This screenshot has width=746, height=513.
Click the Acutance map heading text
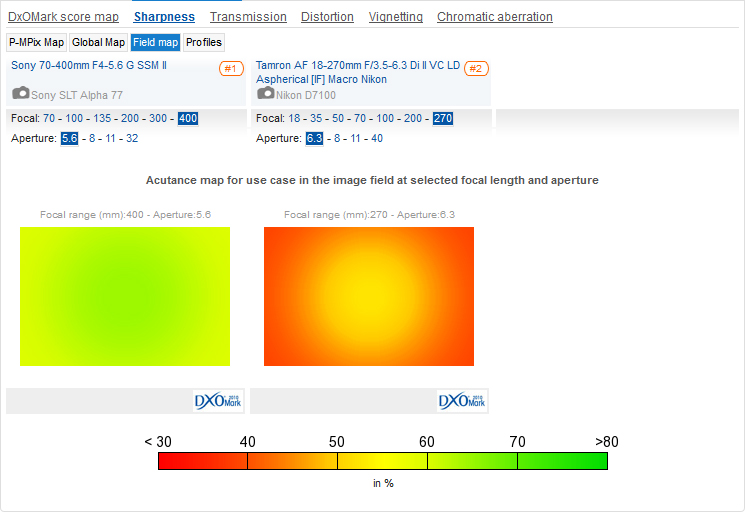[372, 180]
